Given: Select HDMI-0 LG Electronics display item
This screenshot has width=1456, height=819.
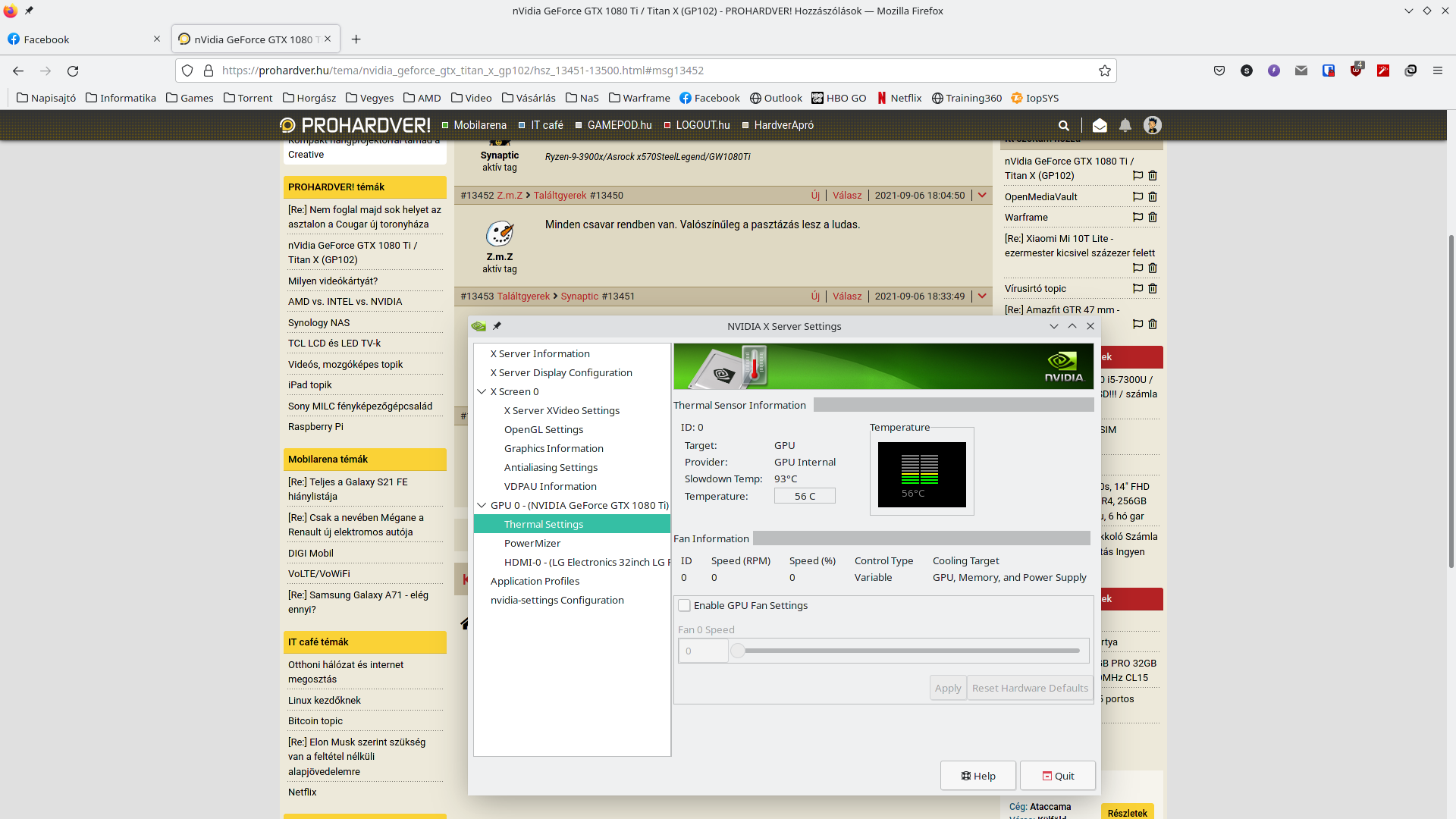Looking at the screenshot, I should (x=587, y=562).
